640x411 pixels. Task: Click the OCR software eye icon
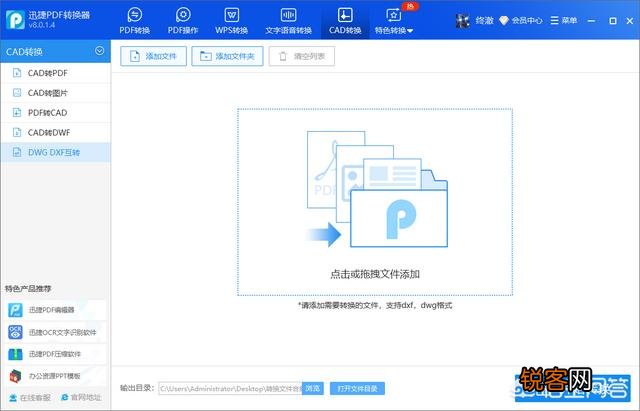click(x=16, y=332)
